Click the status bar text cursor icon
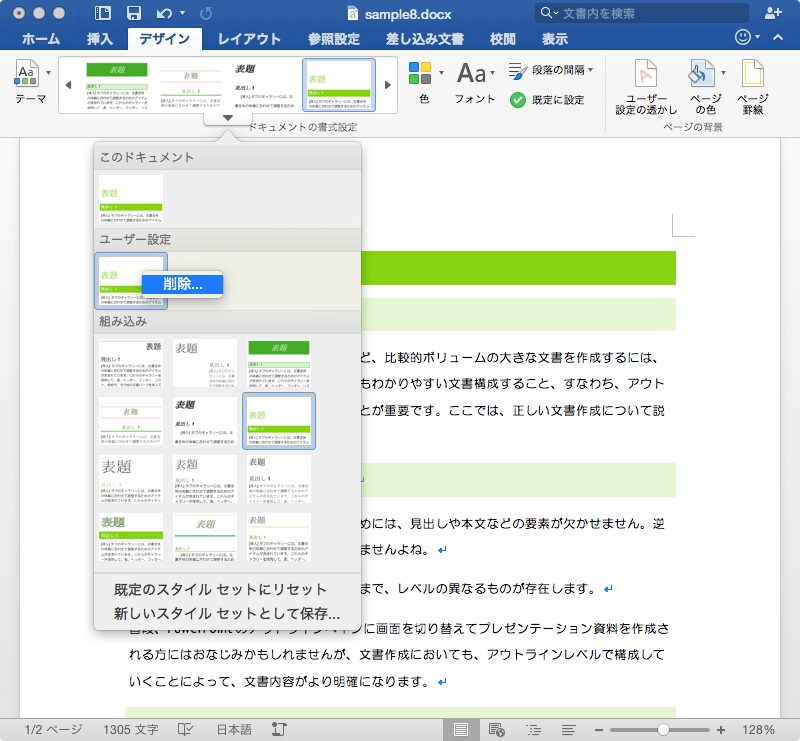Image resolution: width=800 pixels, height=741 pixels. 279,730
